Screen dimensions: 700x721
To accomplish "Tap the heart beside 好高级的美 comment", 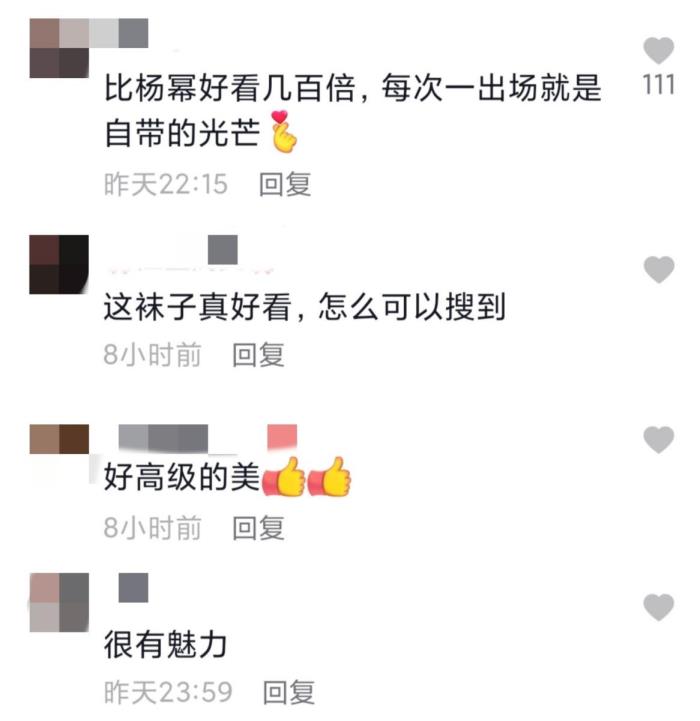I will [x=658, y=439].
